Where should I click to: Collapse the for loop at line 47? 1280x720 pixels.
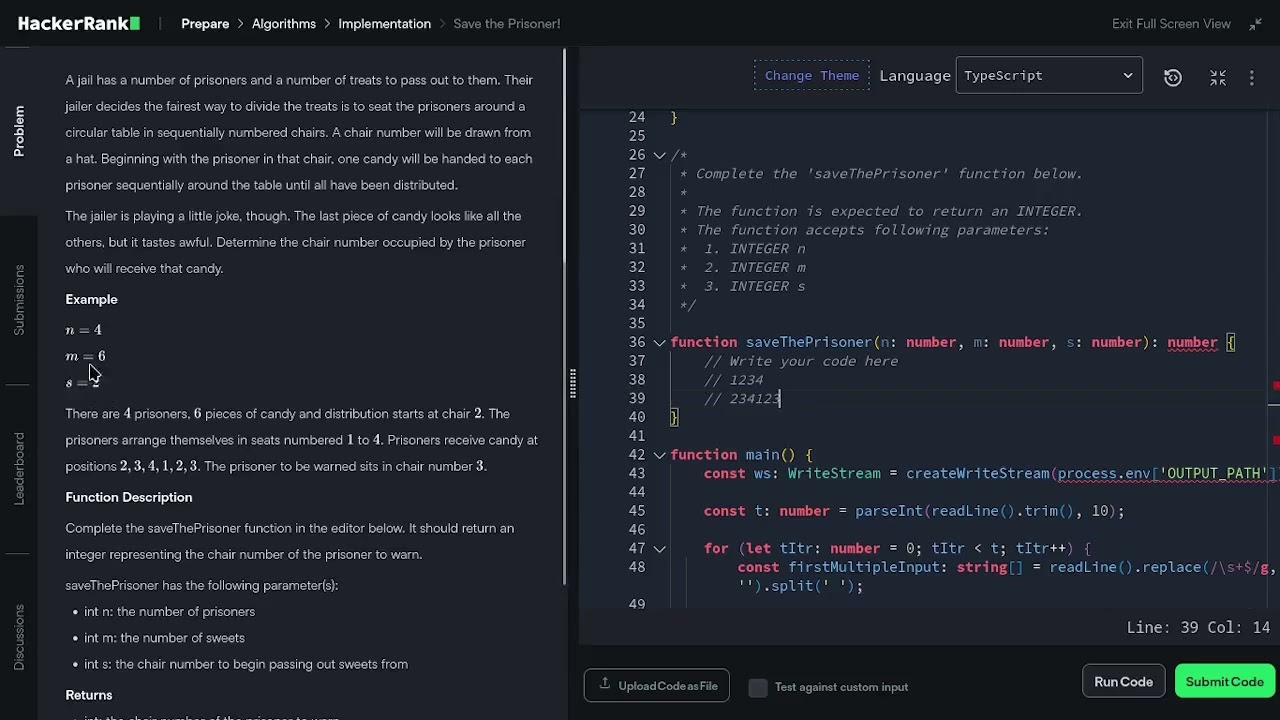coord(660,548)
